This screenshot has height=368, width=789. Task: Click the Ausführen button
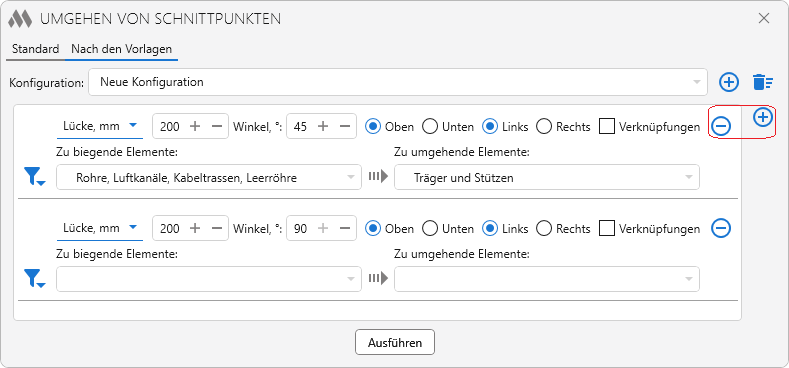click(x=395, y=343)
